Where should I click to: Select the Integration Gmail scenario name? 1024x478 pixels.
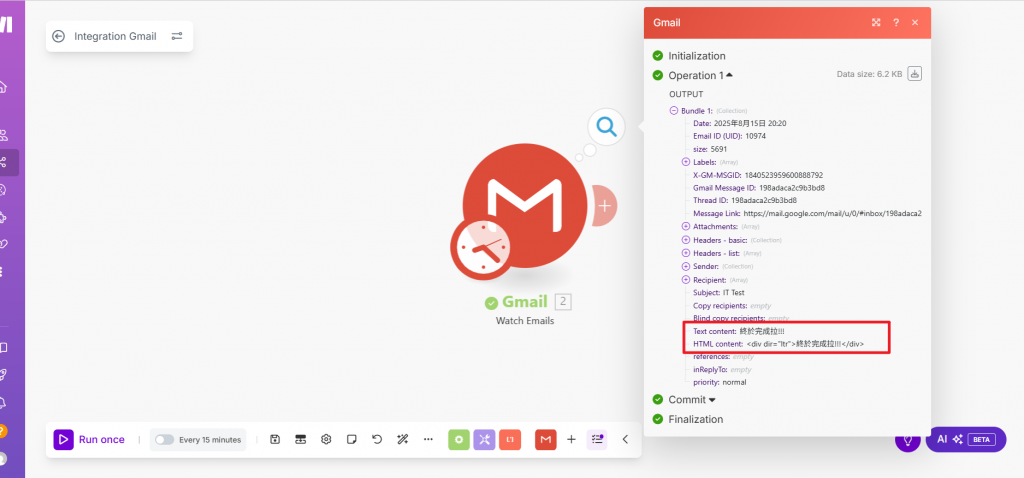[116, 37]
